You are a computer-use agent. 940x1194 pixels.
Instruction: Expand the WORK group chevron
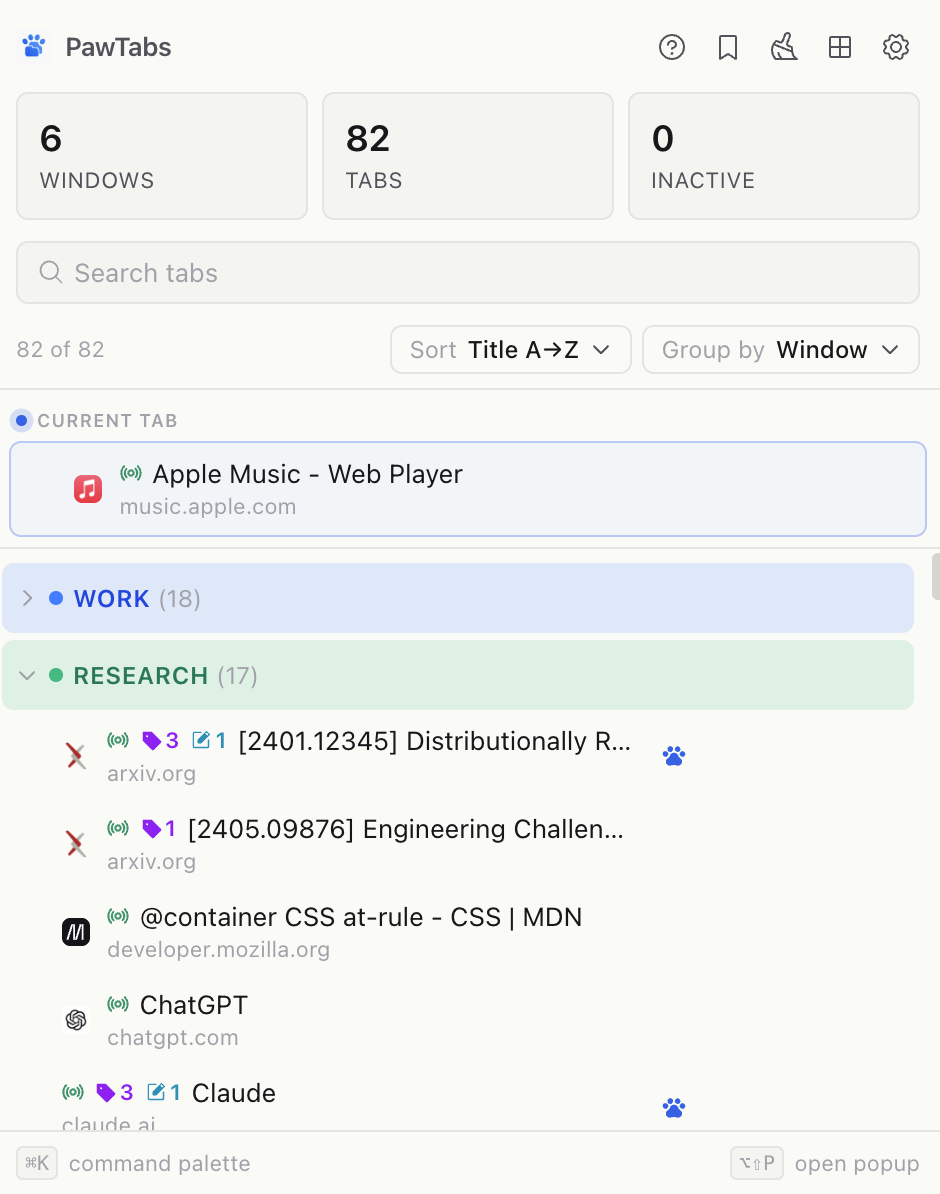[27, 598]
